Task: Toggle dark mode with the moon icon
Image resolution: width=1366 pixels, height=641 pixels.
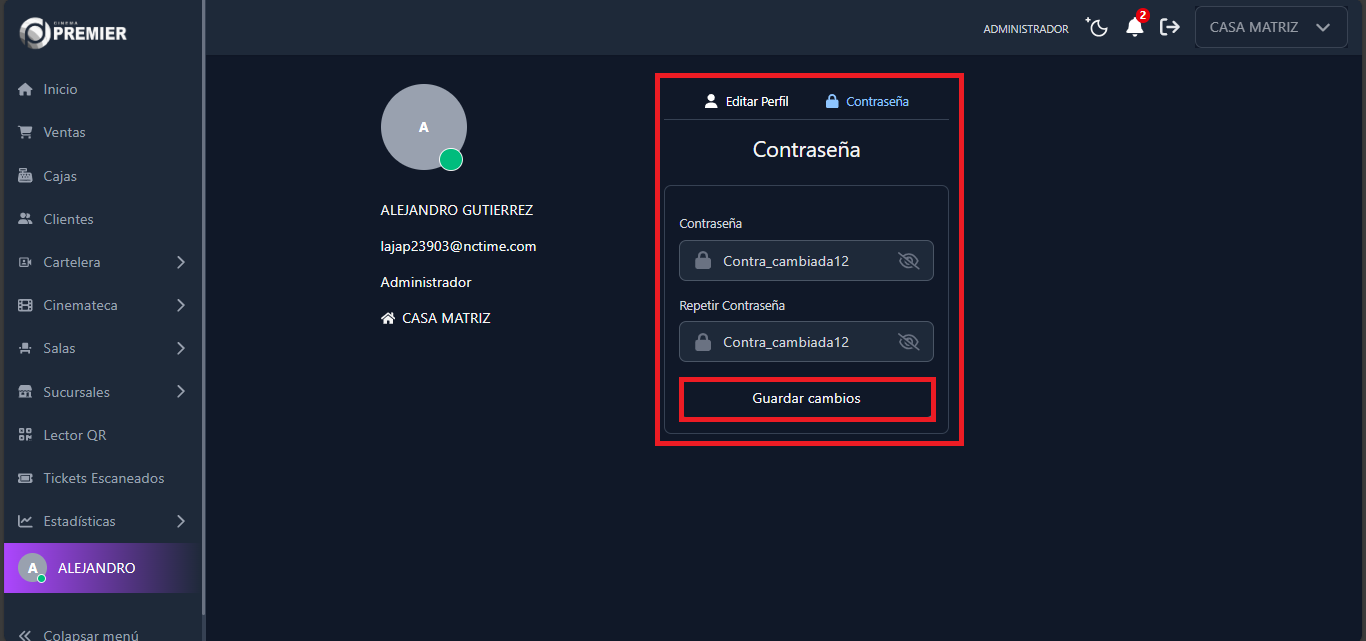Action: (x=1097, y=27)
